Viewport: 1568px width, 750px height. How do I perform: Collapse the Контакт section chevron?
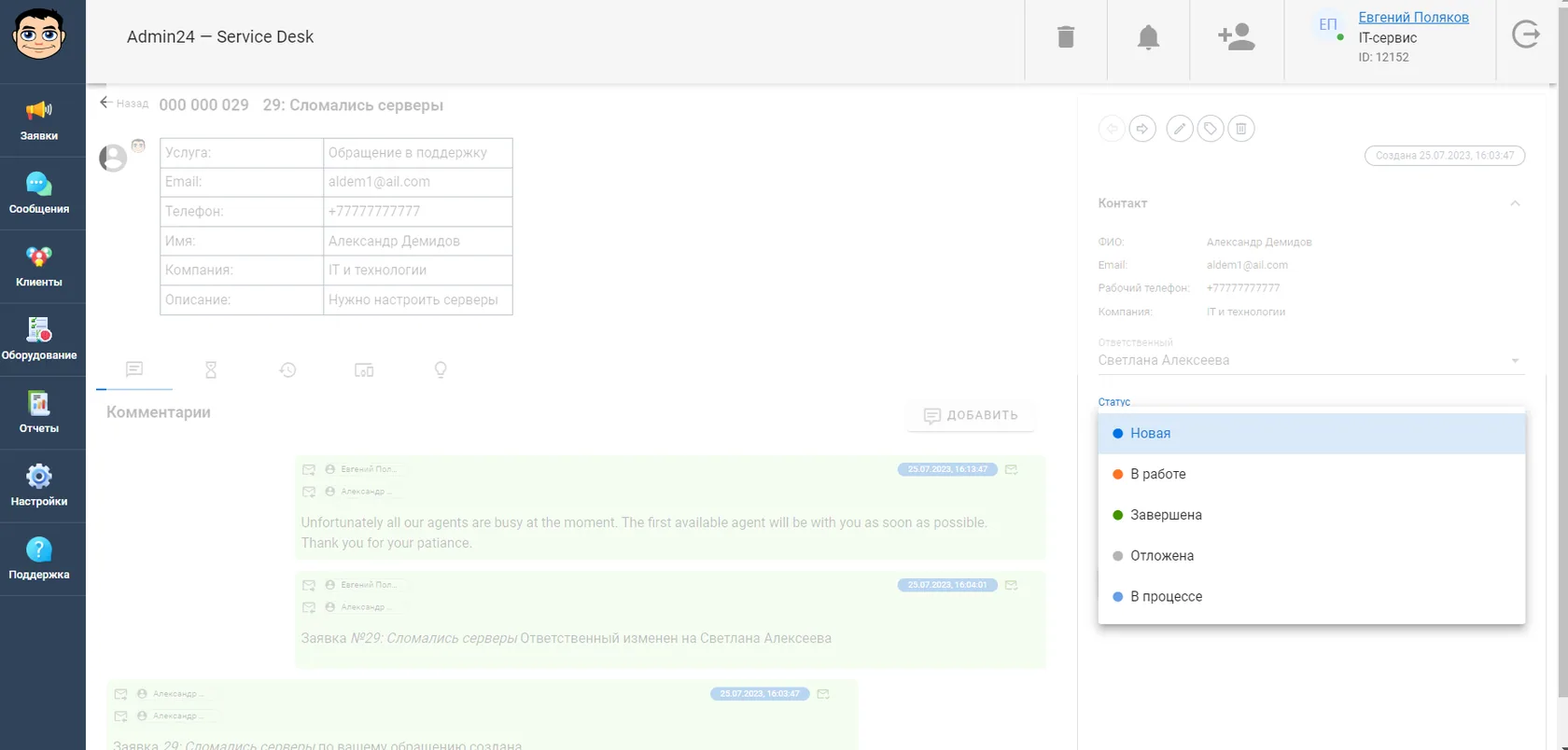1515,203
